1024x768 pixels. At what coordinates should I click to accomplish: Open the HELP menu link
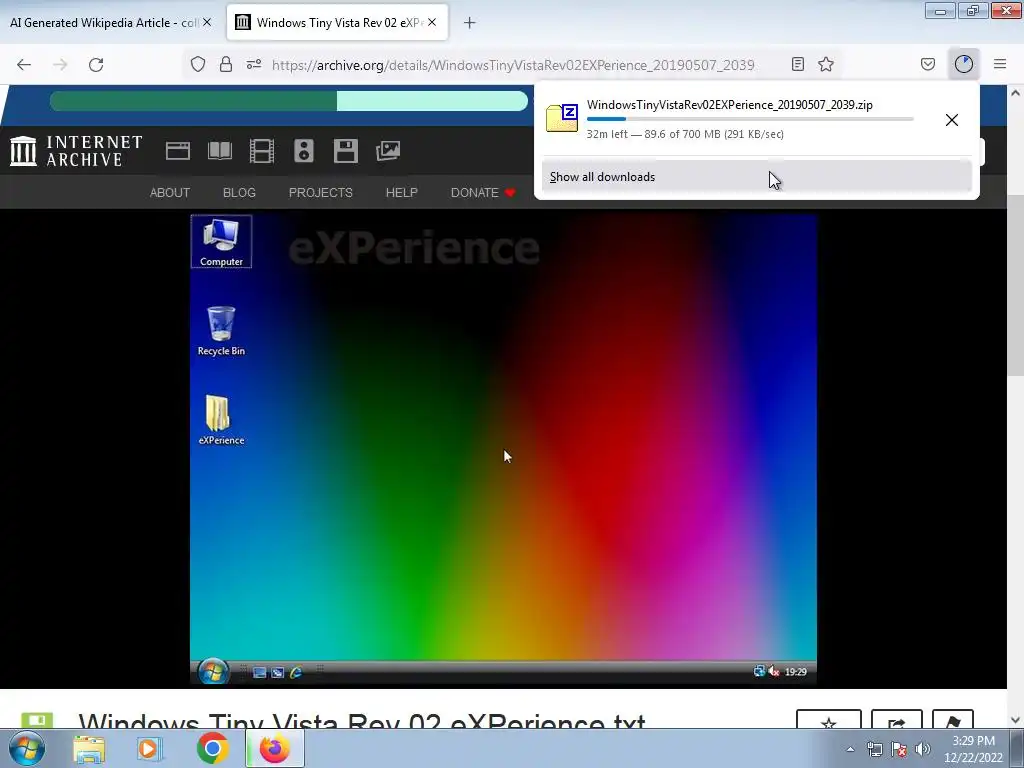(402, 193)
